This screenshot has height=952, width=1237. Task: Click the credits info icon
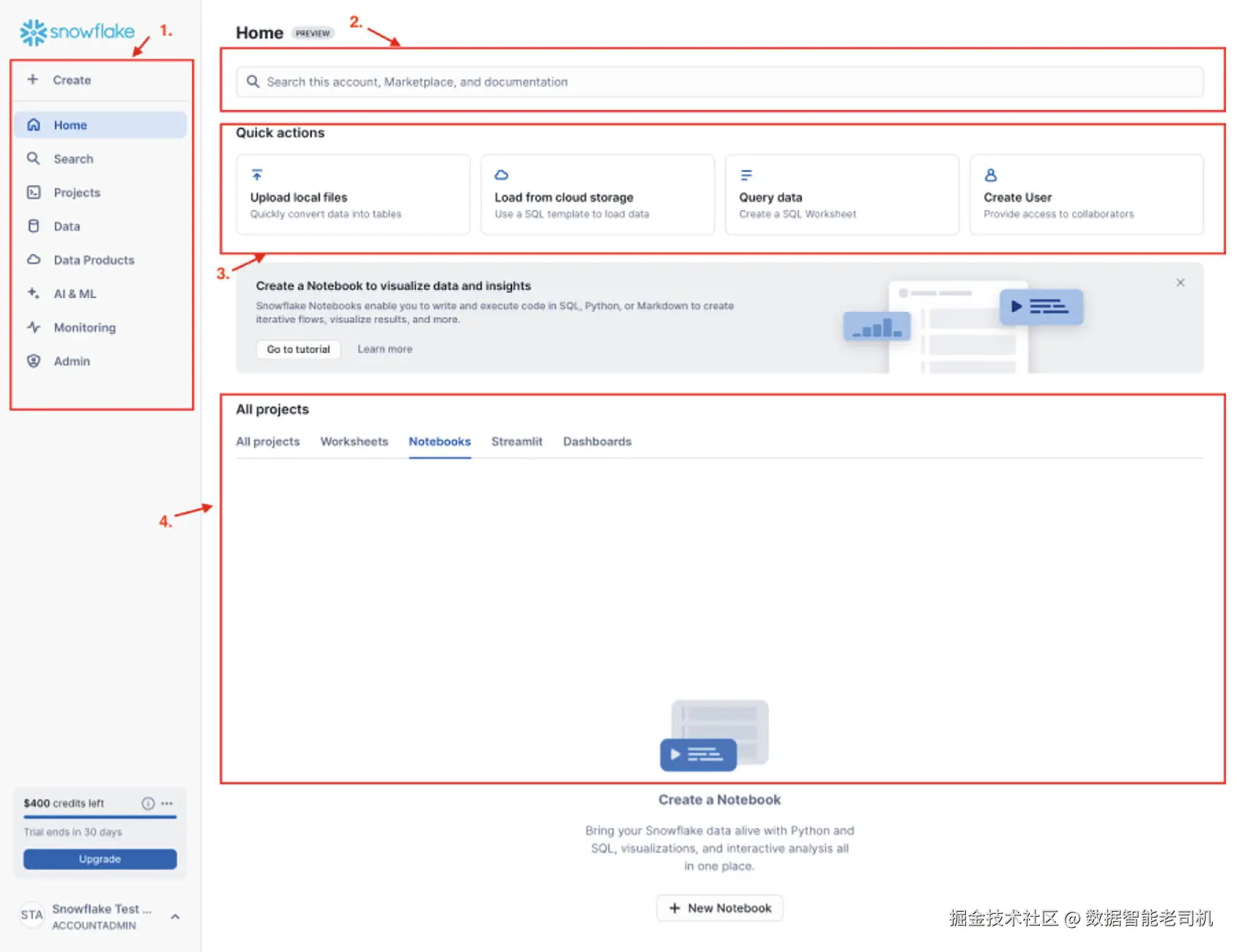pyautogui.click(x=148, y=803)
